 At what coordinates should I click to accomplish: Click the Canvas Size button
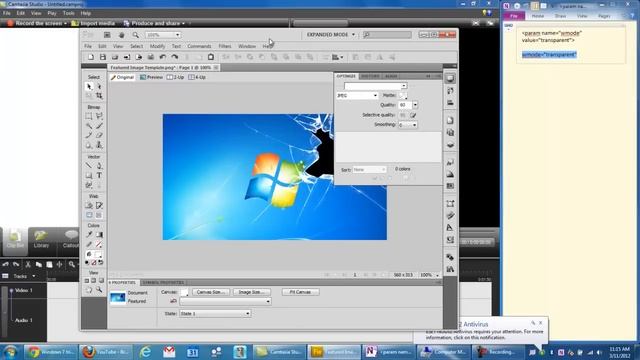(x=211, y=292)
